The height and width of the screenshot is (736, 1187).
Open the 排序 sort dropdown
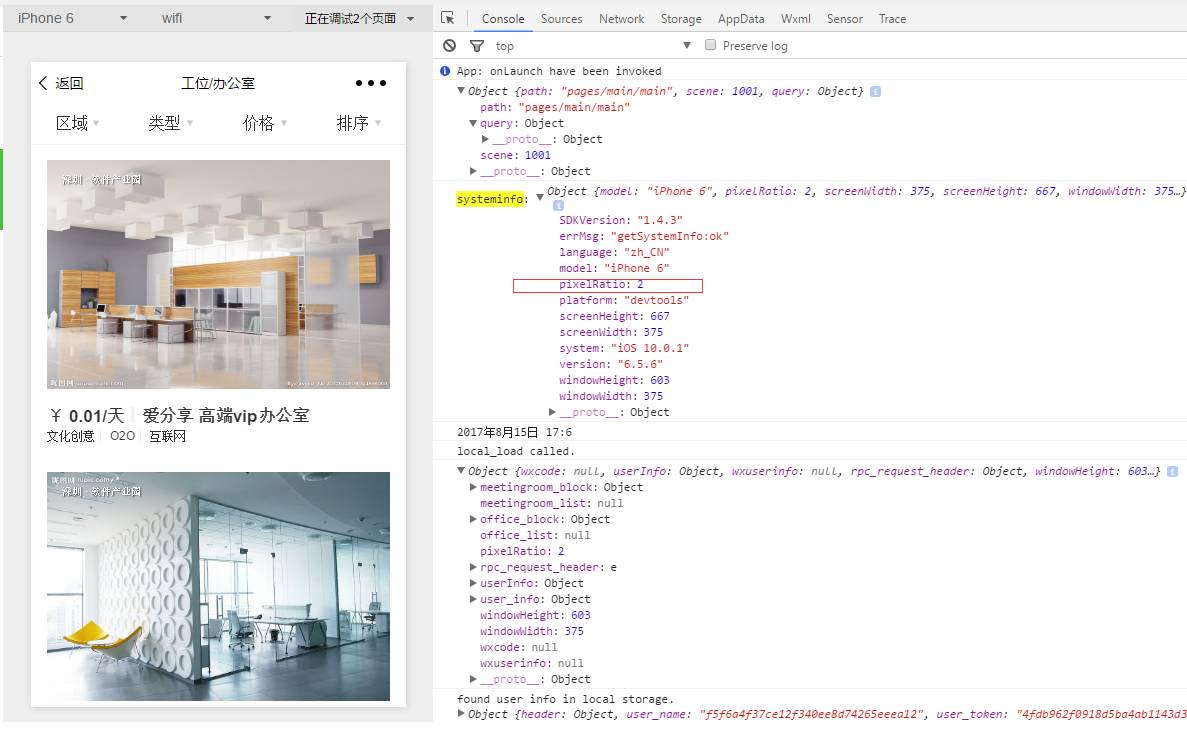(358, 123)
